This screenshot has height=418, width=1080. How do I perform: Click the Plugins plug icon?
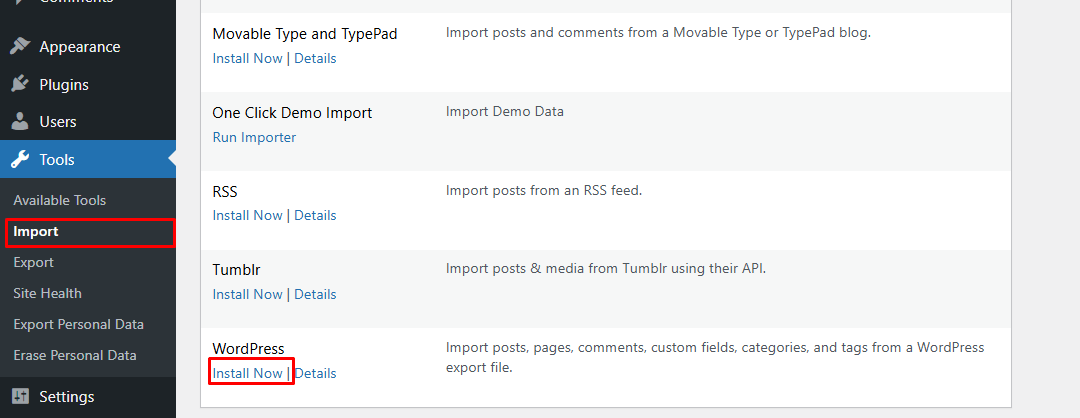[x=19, y=85]
